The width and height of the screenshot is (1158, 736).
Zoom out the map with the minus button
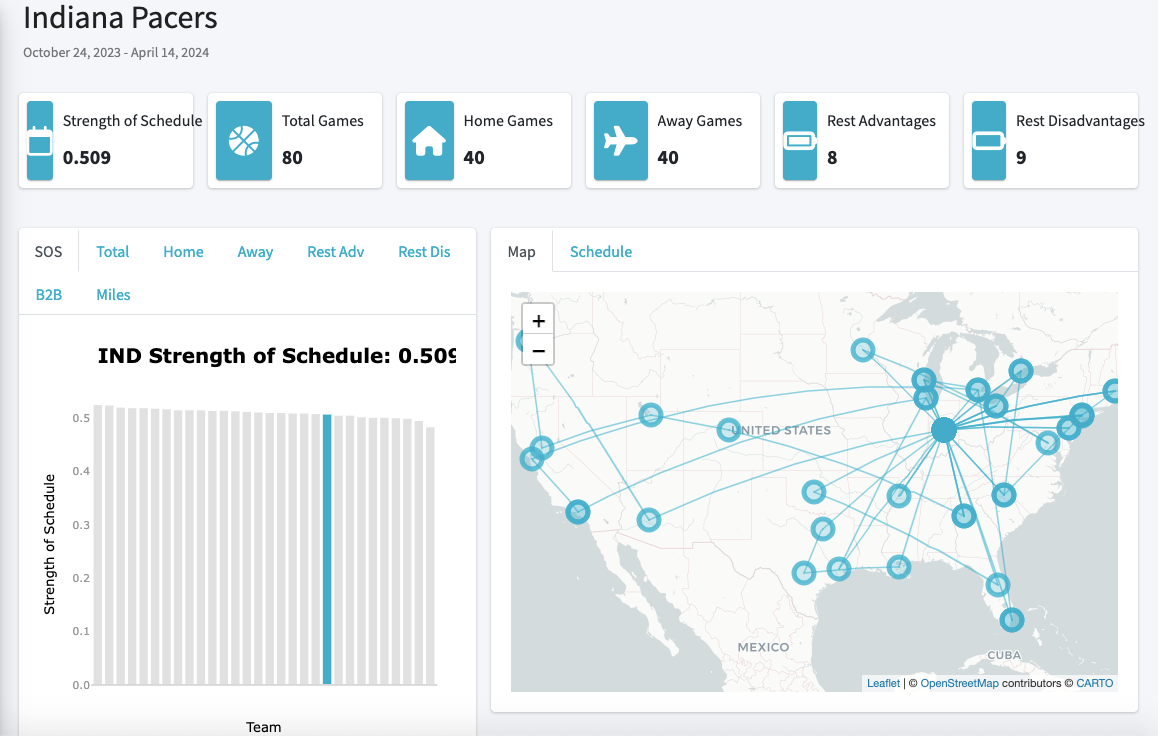tap(538, 351)
